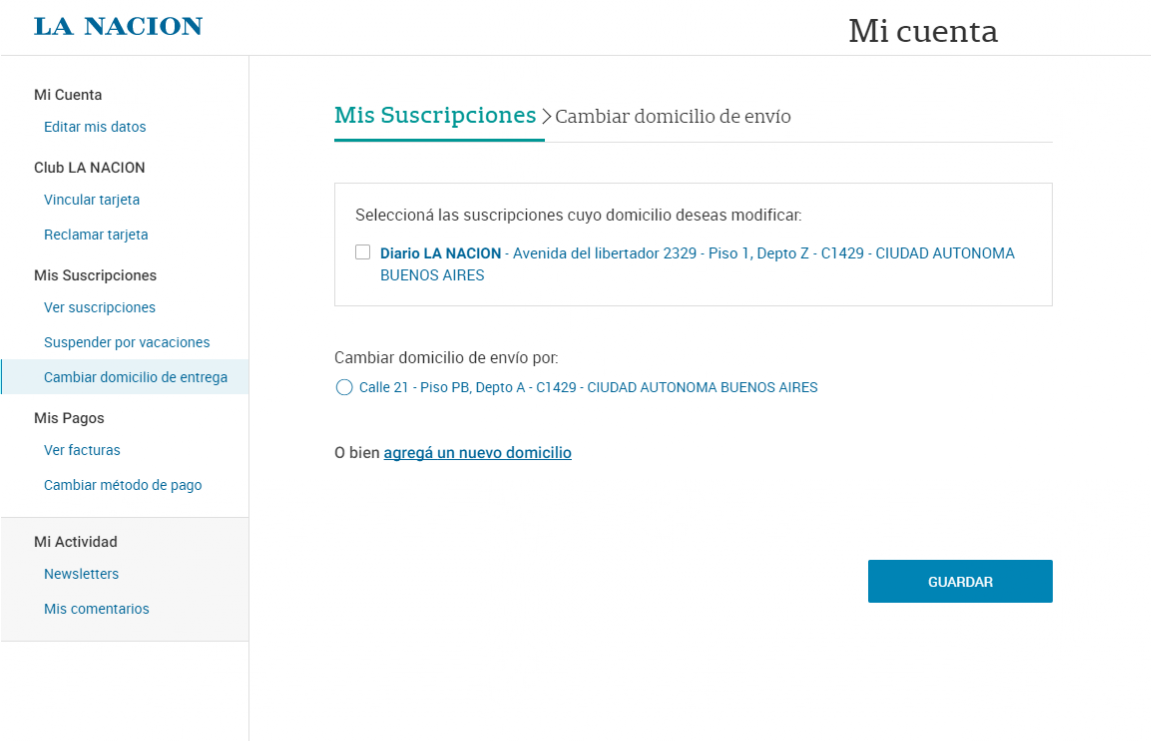Select Cambiar domicilio de entrega item
1151x741 pixels.
point(125,377)
